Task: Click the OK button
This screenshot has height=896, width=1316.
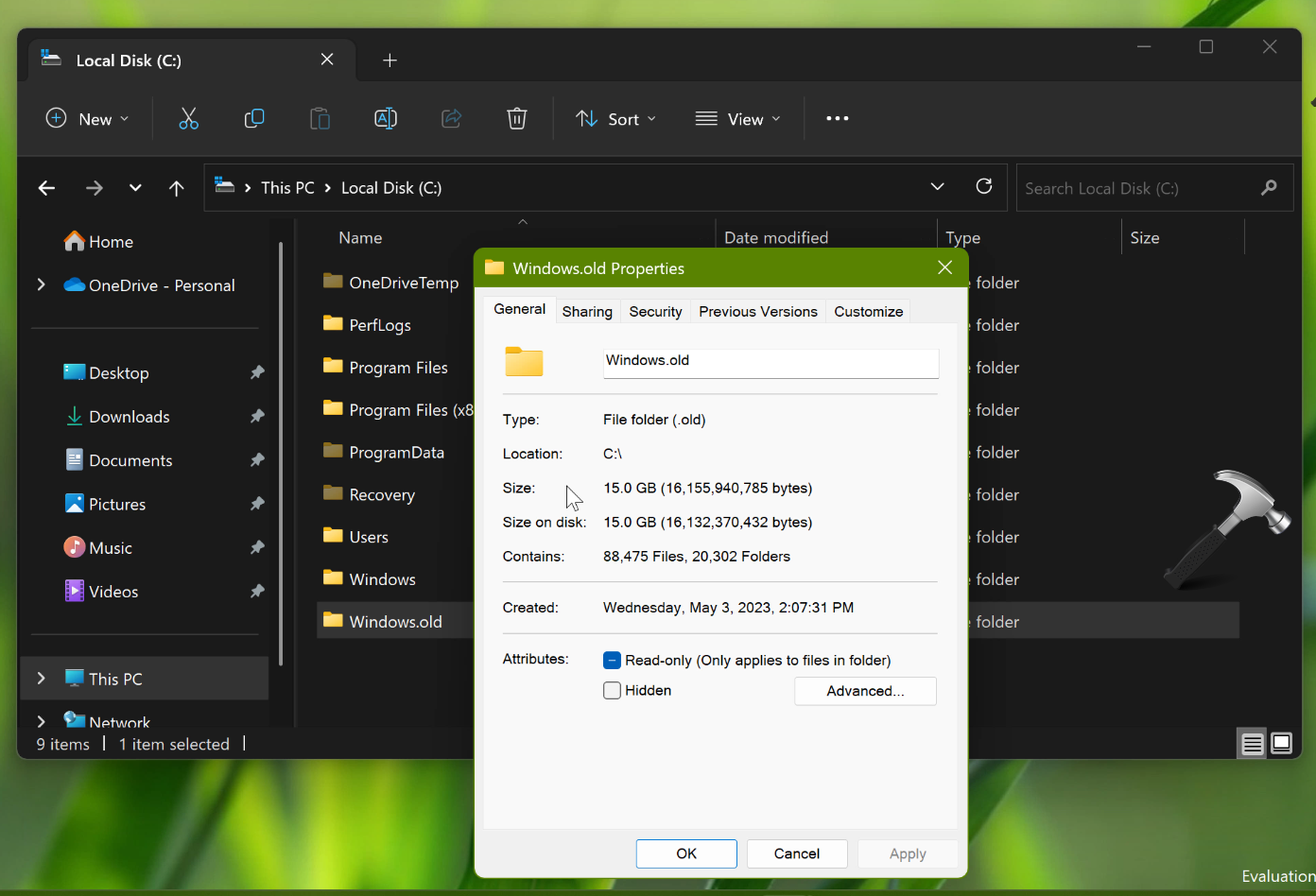Action: tap(686, 853)
